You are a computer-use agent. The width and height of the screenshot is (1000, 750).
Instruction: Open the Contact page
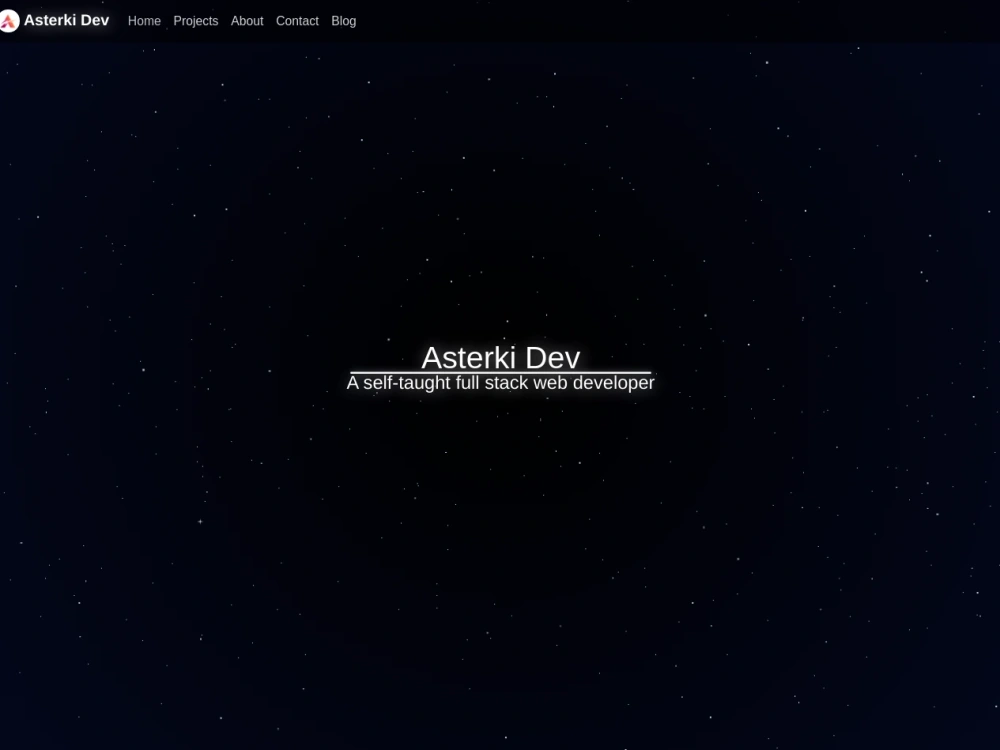297,21
